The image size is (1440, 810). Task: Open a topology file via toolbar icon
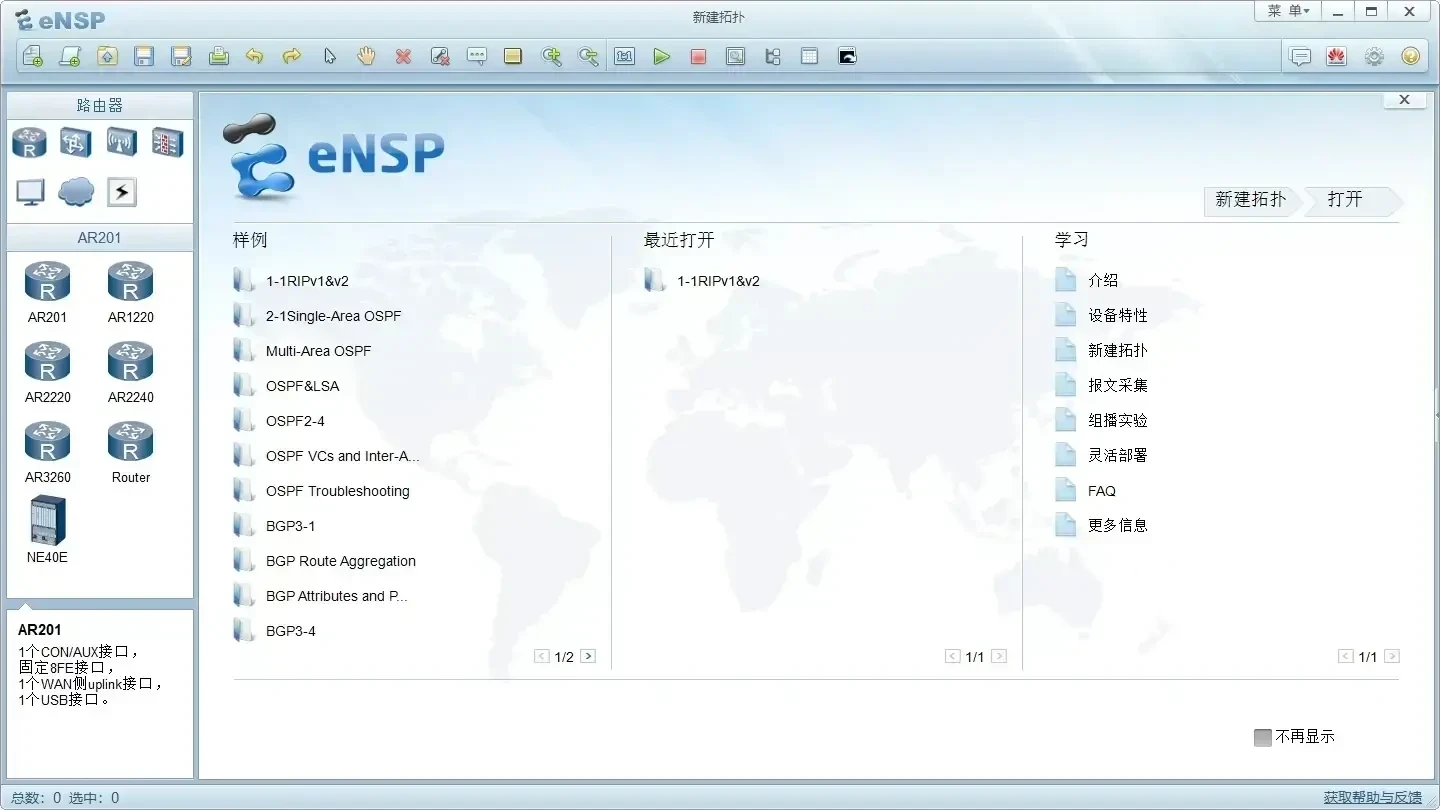107,56
